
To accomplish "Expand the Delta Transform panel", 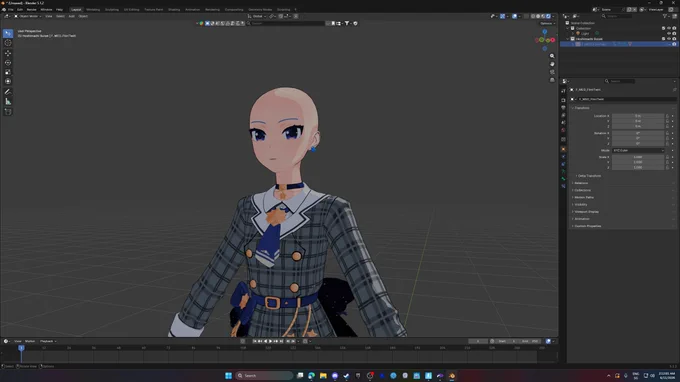I will coord(589,176).
